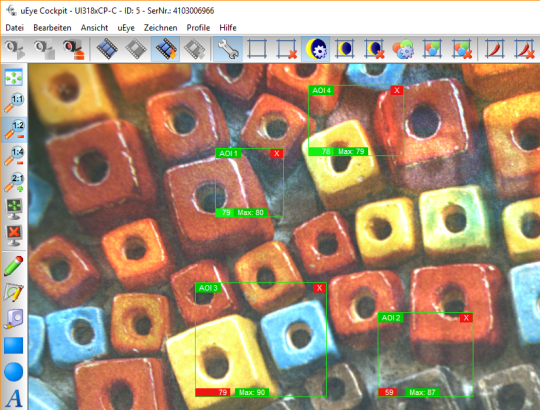Viewport: 540px width, 410px height.
Task: Click the delete AOI icon with red cross
Action: click(287, 49)
